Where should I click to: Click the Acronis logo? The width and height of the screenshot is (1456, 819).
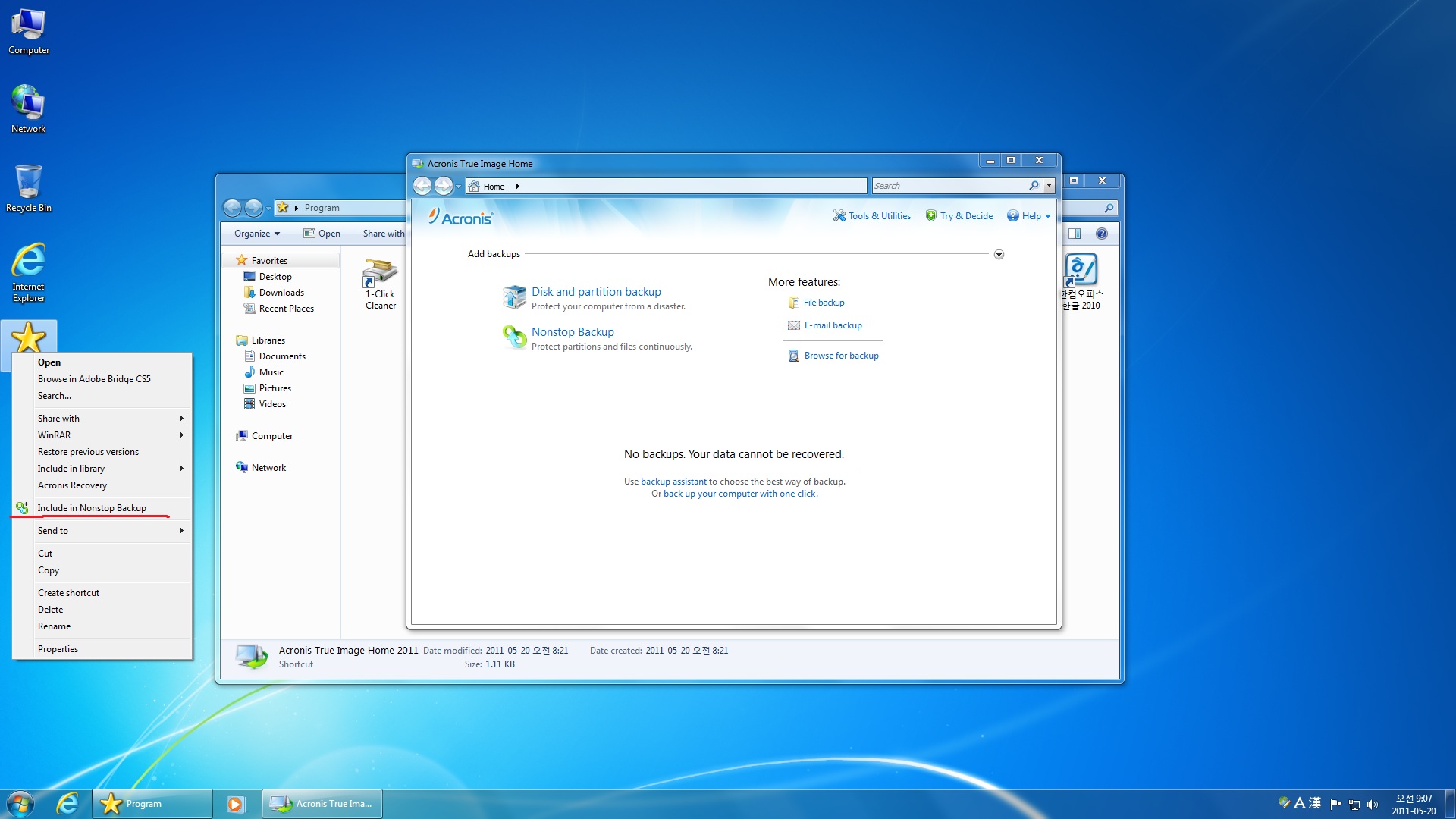click(460, 218)
